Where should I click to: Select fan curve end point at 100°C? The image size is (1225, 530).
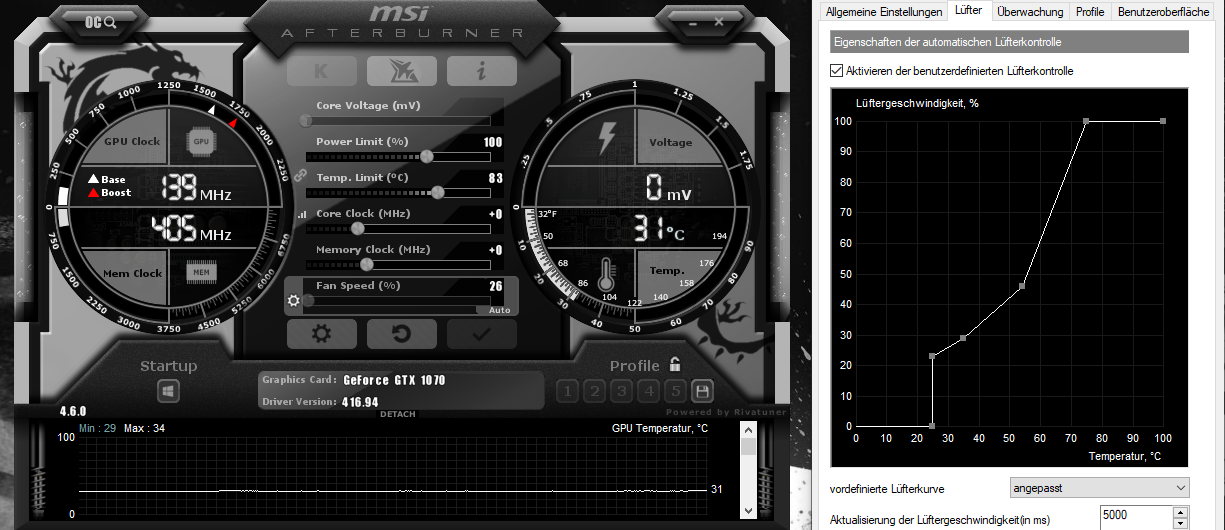click(1163, 121)
